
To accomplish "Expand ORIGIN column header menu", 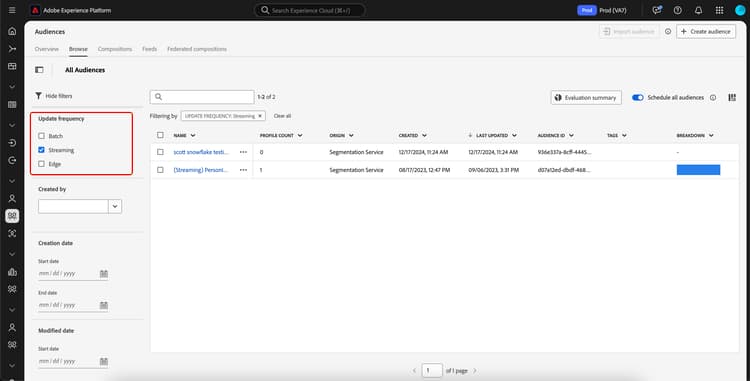I will click(351, 136).
